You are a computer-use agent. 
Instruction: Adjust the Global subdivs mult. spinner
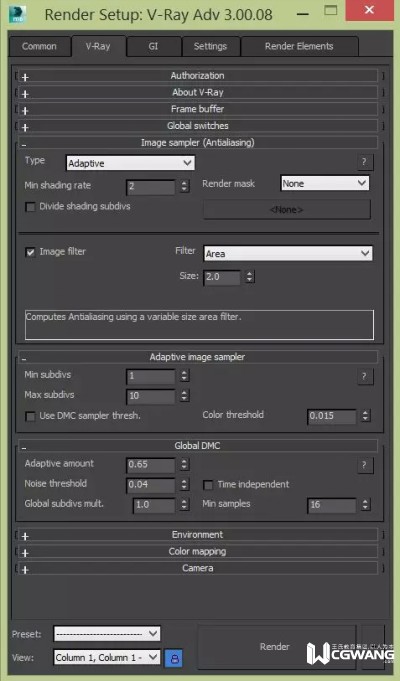(x=185, y=505)
